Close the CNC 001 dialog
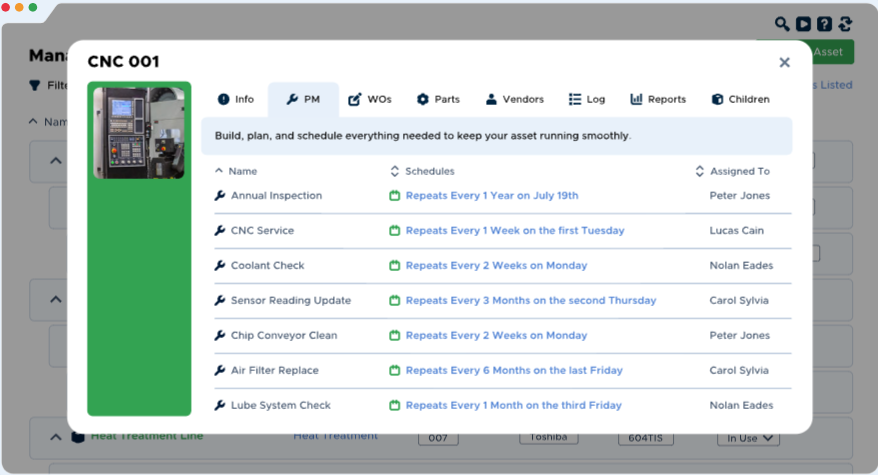Viewport: 878px width, 475px height. click(x=784, y=62)
